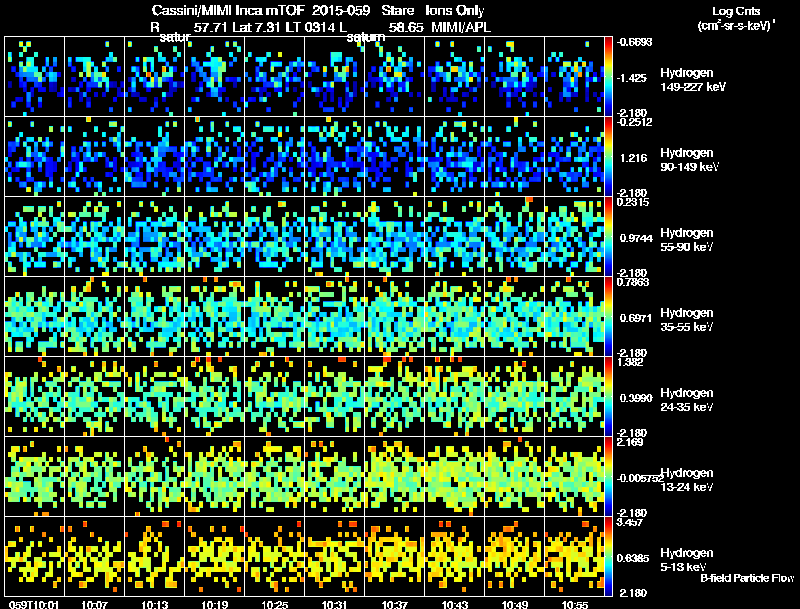Click the 10:07 time label
This screenshot has width=800, height=609.
click(94, 605)
